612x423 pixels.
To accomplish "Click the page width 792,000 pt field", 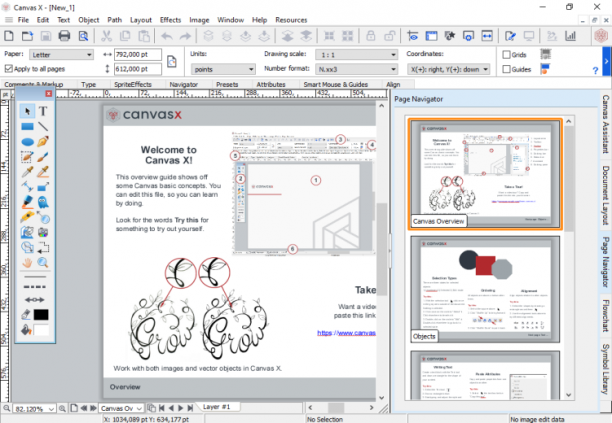I will click(x=138, y=55).
